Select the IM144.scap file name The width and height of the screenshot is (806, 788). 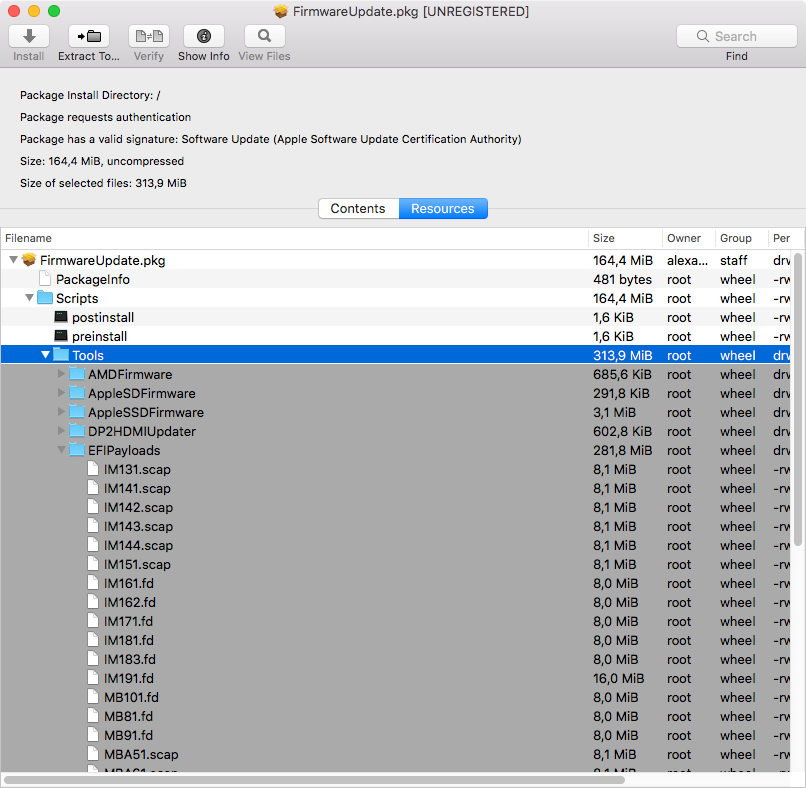[x=138, y=545]
